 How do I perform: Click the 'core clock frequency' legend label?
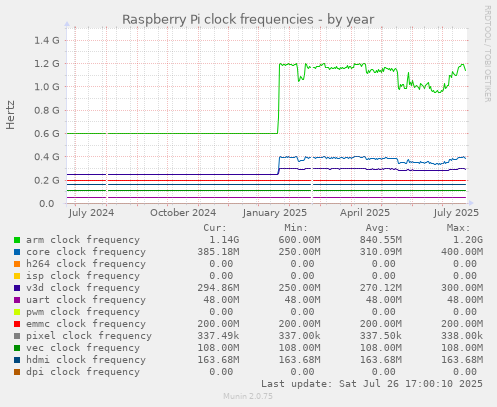86,252
